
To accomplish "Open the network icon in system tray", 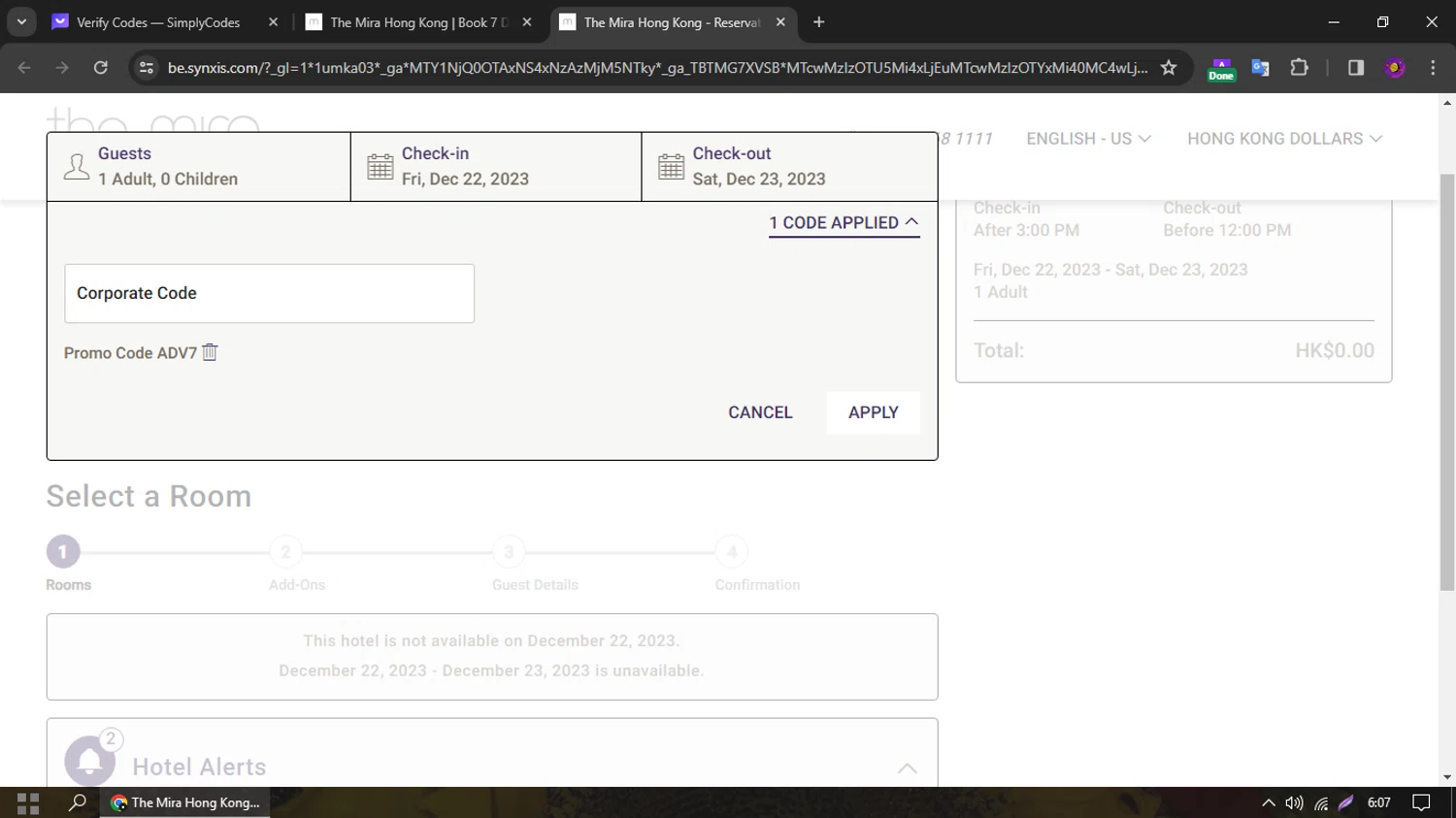I will click(1321, 802).
